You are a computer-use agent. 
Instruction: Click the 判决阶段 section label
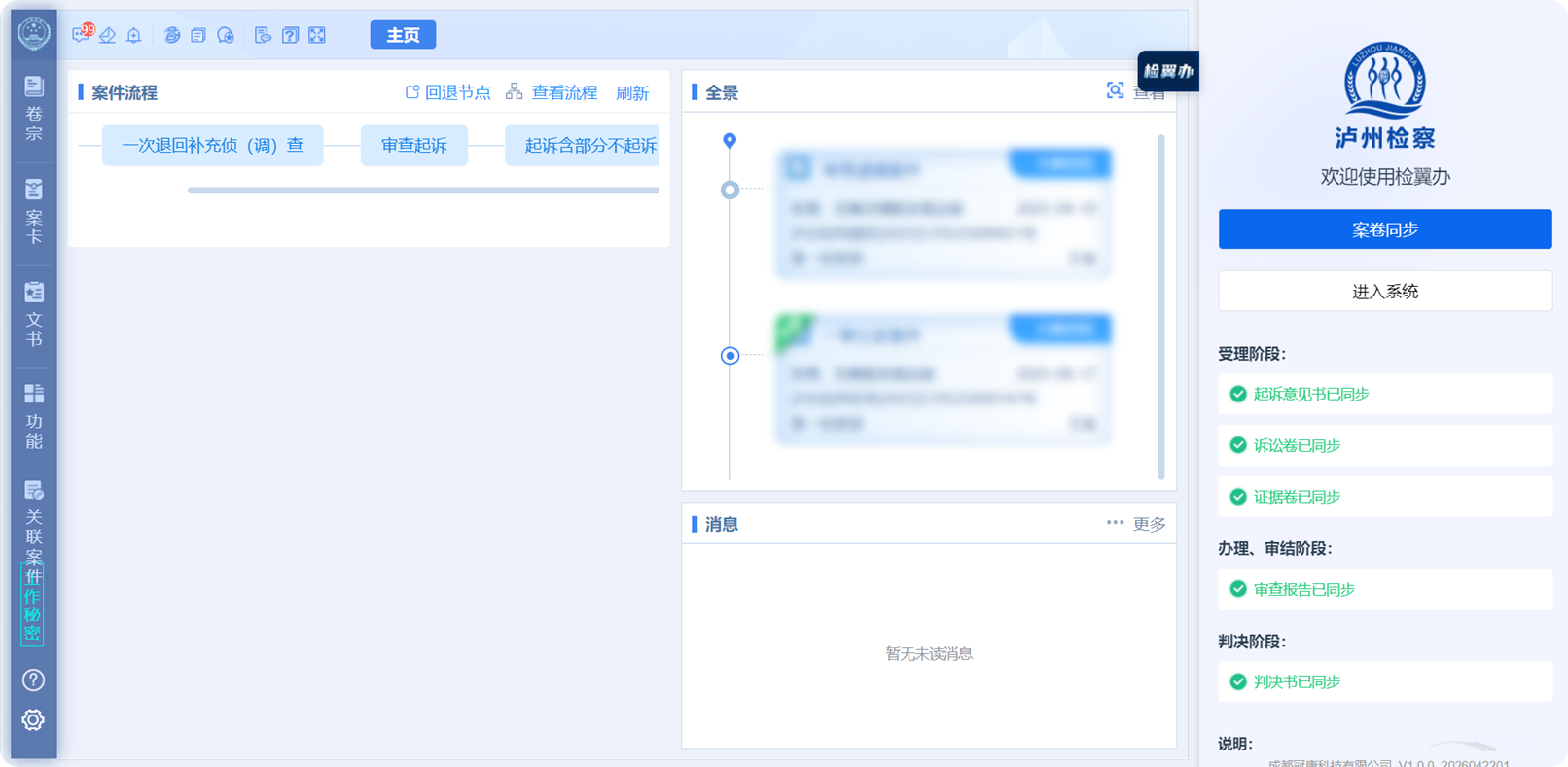(1252, 642)
